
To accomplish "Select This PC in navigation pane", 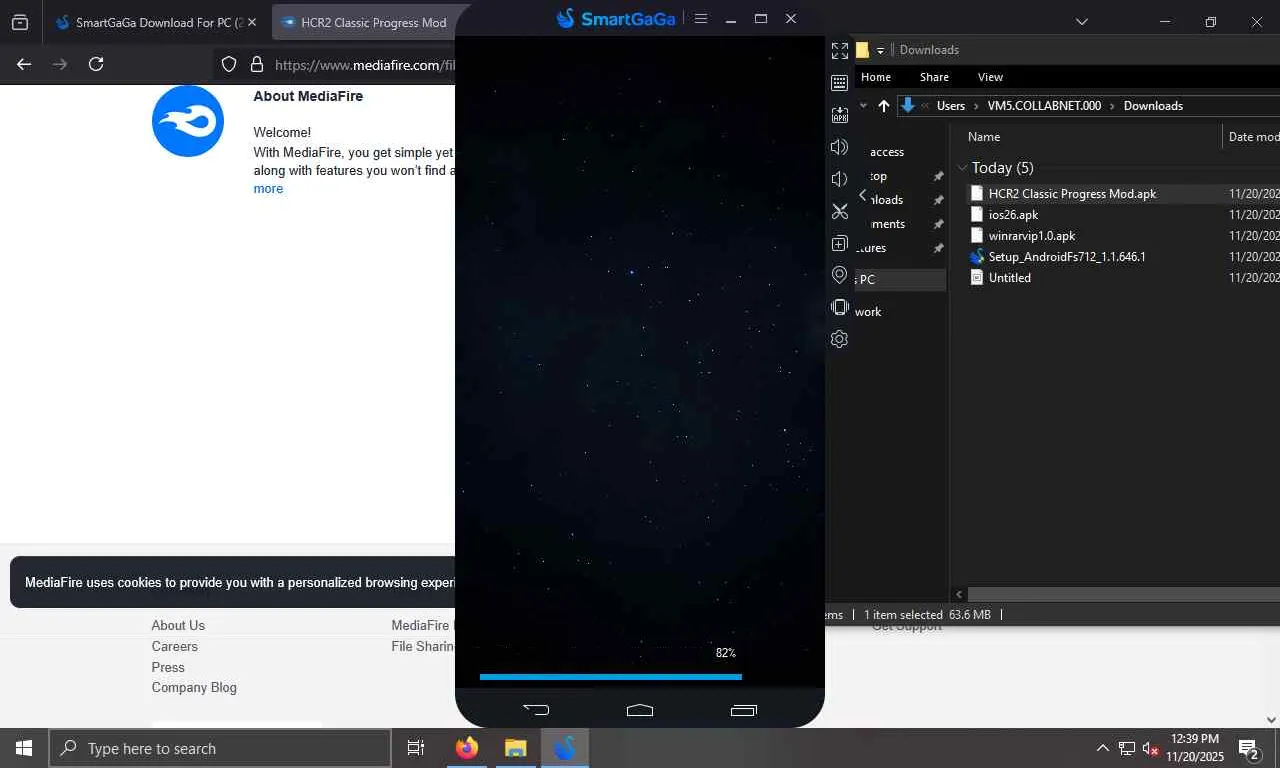I will 900,280.
